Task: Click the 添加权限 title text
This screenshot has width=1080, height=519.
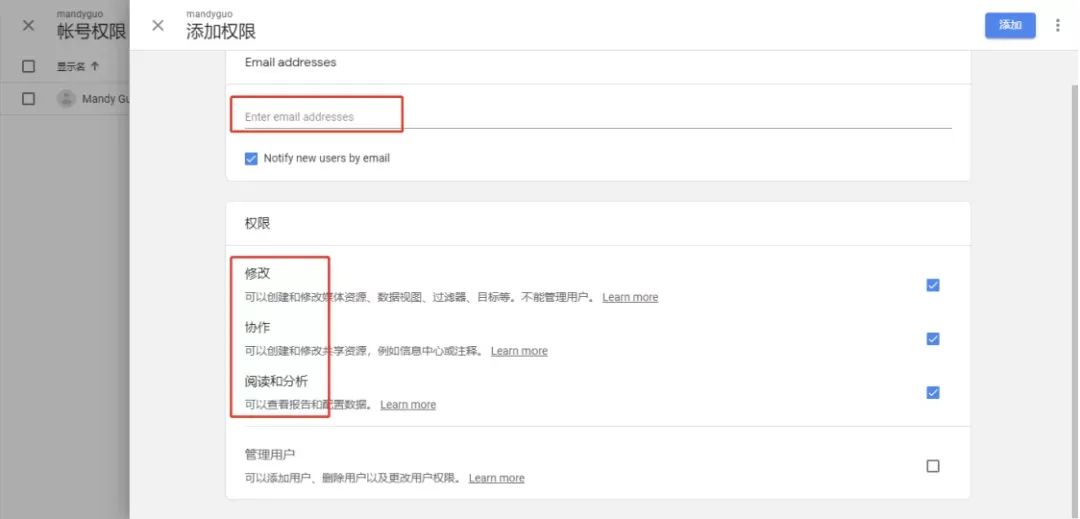Action: pyautogui.click(x=221, y=32)
